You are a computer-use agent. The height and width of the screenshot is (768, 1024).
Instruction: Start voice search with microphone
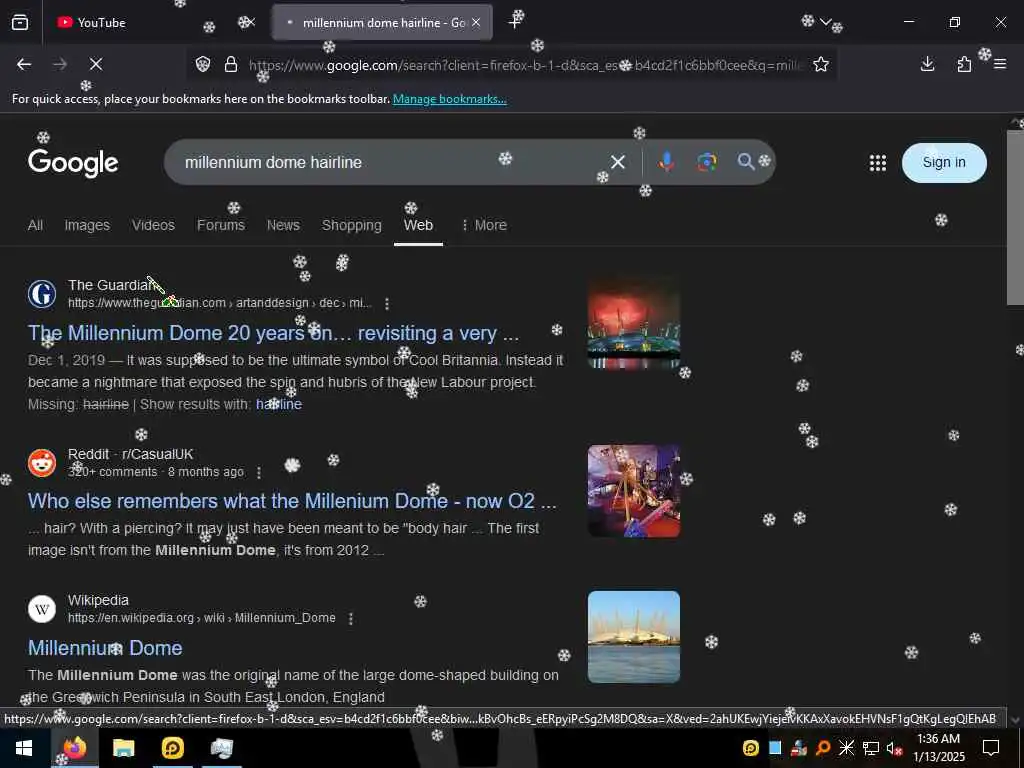point(666,162)
